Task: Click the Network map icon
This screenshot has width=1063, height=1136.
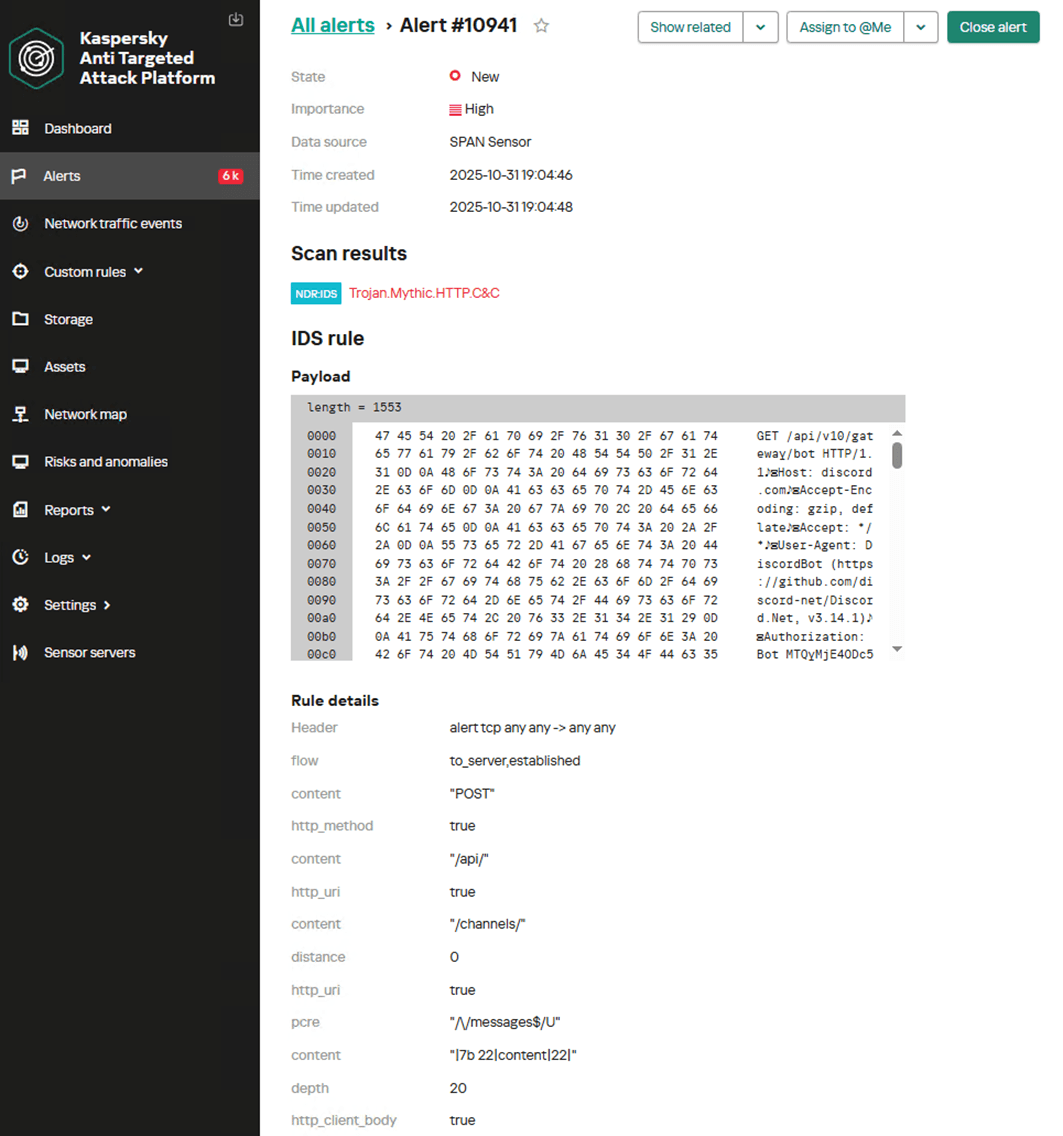Action: [x=20, y=414]
